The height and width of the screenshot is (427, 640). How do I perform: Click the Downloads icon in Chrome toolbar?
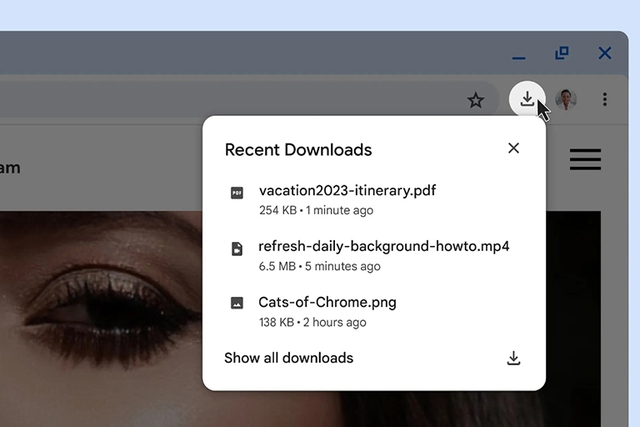click(527, 99)
